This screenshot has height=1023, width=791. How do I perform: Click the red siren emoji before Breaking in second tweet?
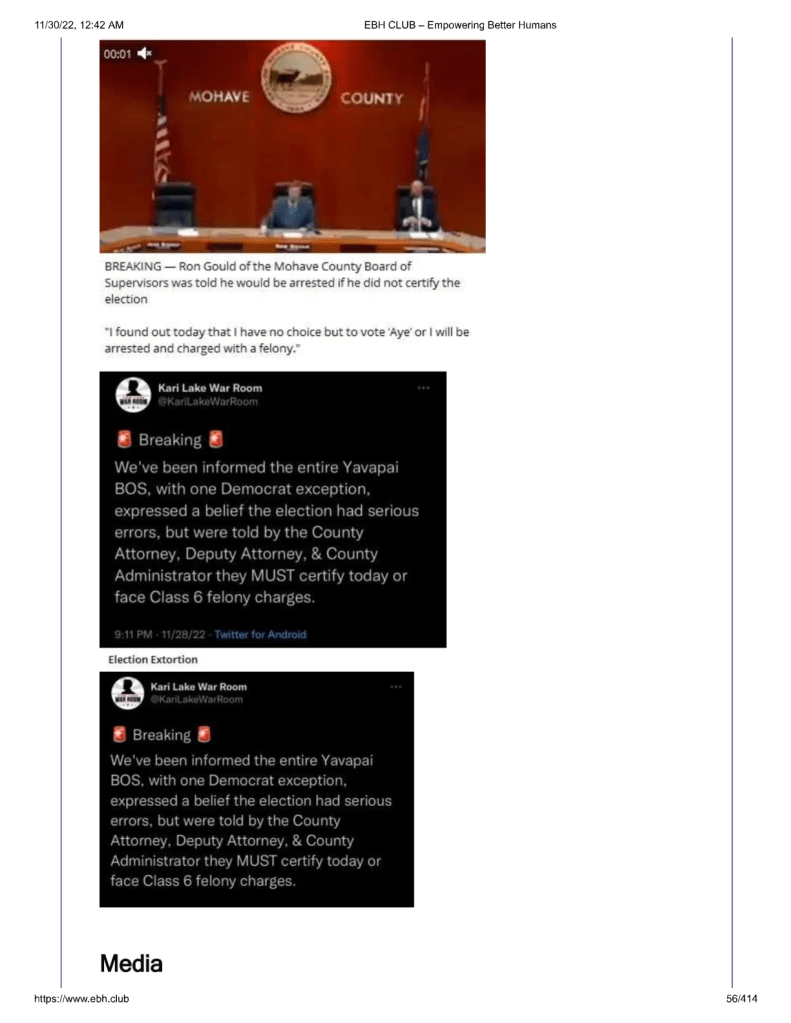coord(119,735)
